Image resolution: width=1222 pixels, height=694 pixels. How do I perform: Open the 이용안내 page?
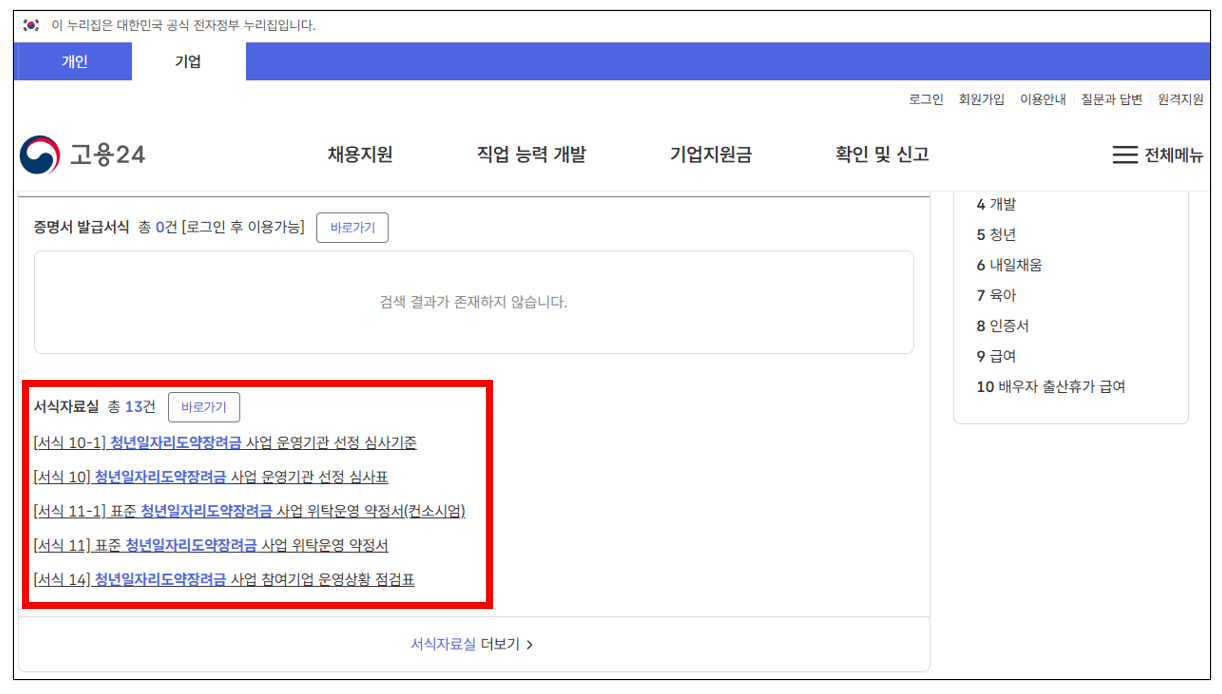tap(1043, 99)
